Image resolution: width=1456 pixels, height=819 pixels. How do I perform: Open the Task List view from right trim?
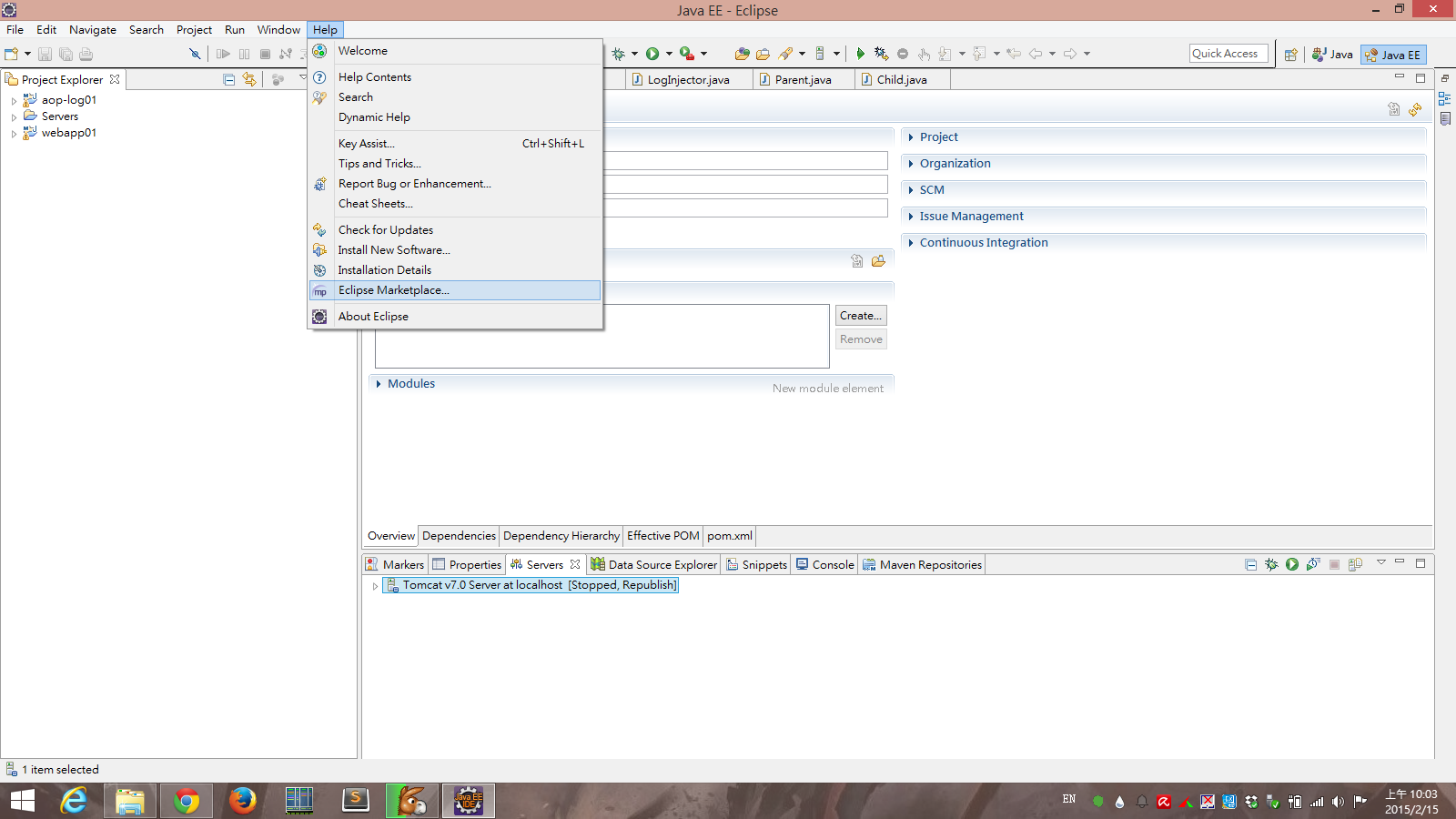pyautogui.click(x=1445, y=118)
